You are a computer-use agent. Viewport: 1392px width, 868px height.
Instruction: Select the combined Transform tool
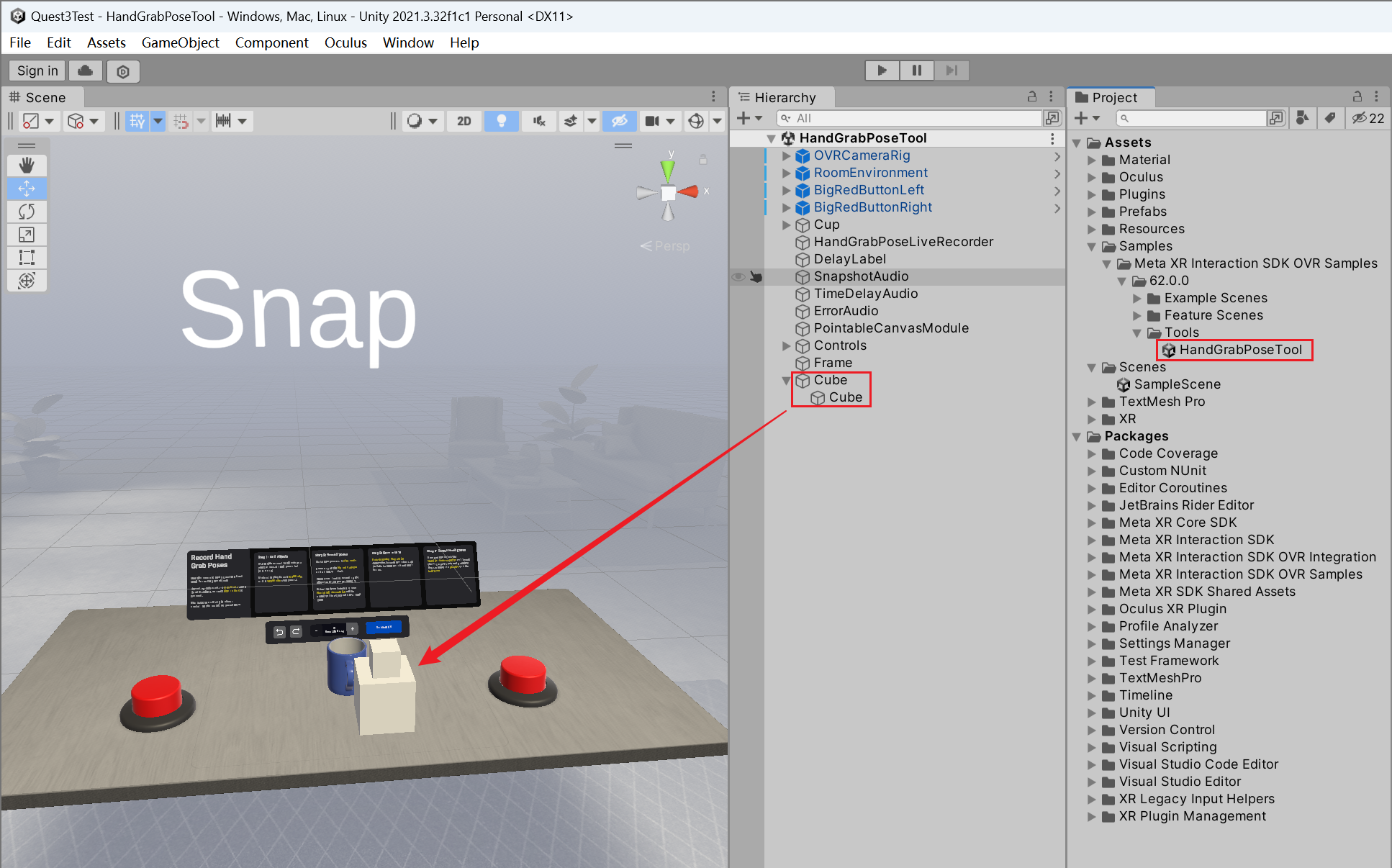[x=27, y=281]
